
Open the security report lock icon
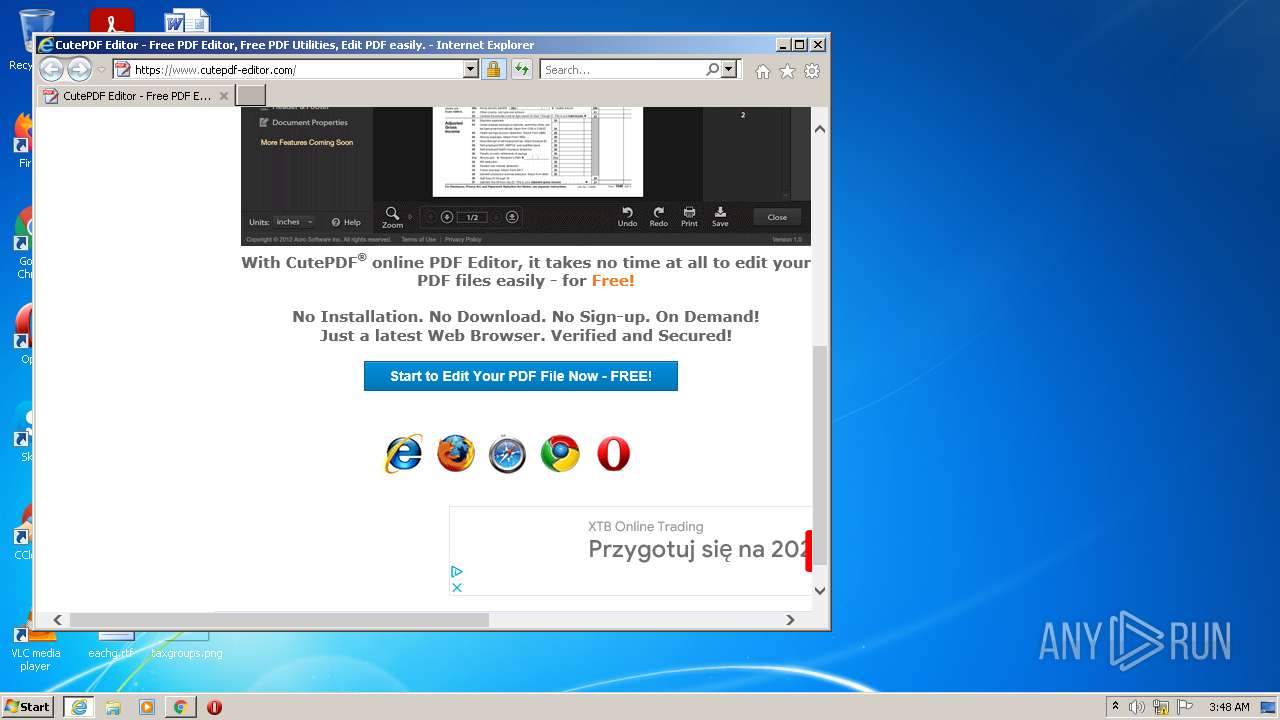[493, 70]
